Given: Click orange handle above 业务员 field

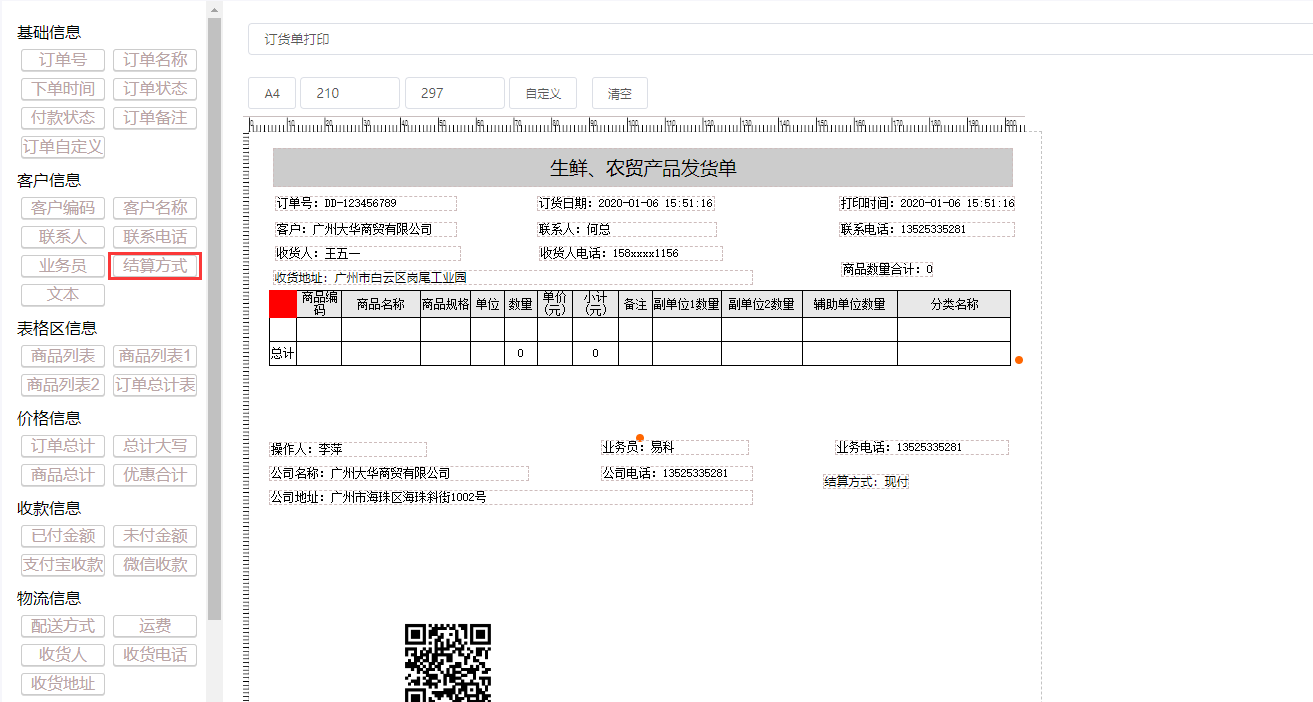Looking at the screenshot, I should coord(640,437).
